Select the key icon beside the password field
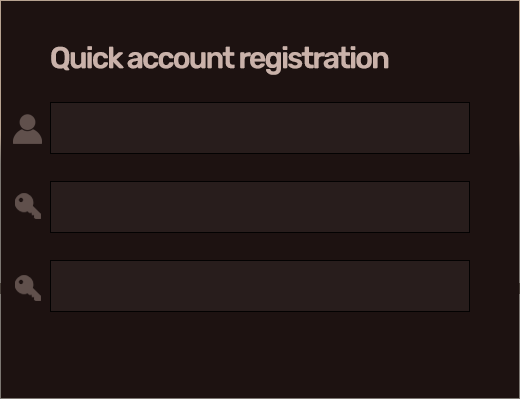The height and width of the screenshot is (399, 520). coord(28,206)
